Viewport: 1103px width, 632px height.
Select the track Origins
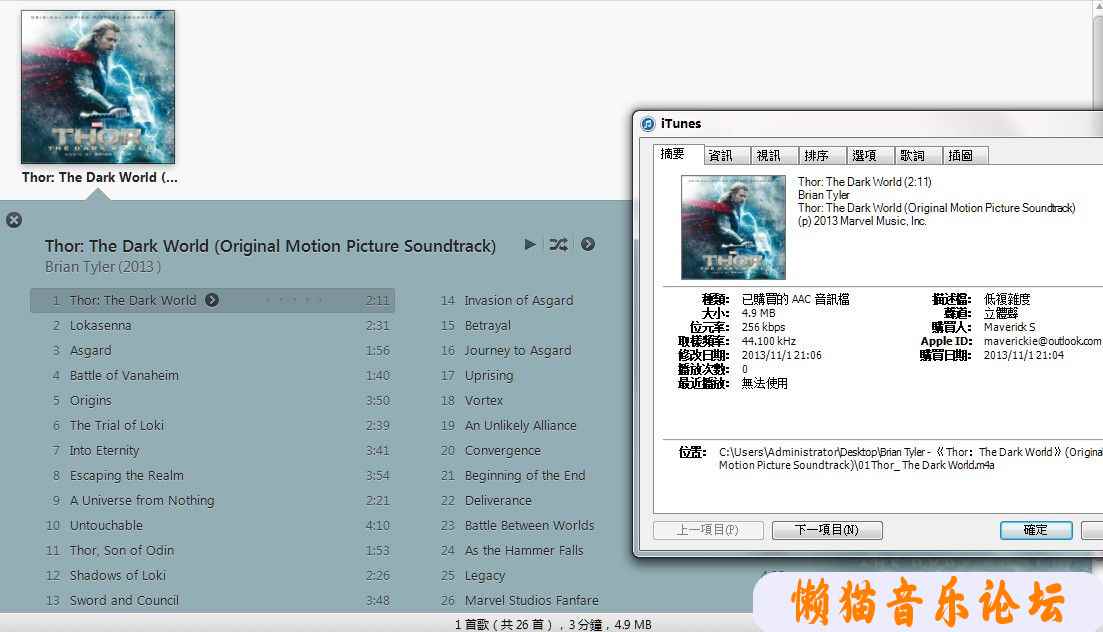(x=212, y=400)
